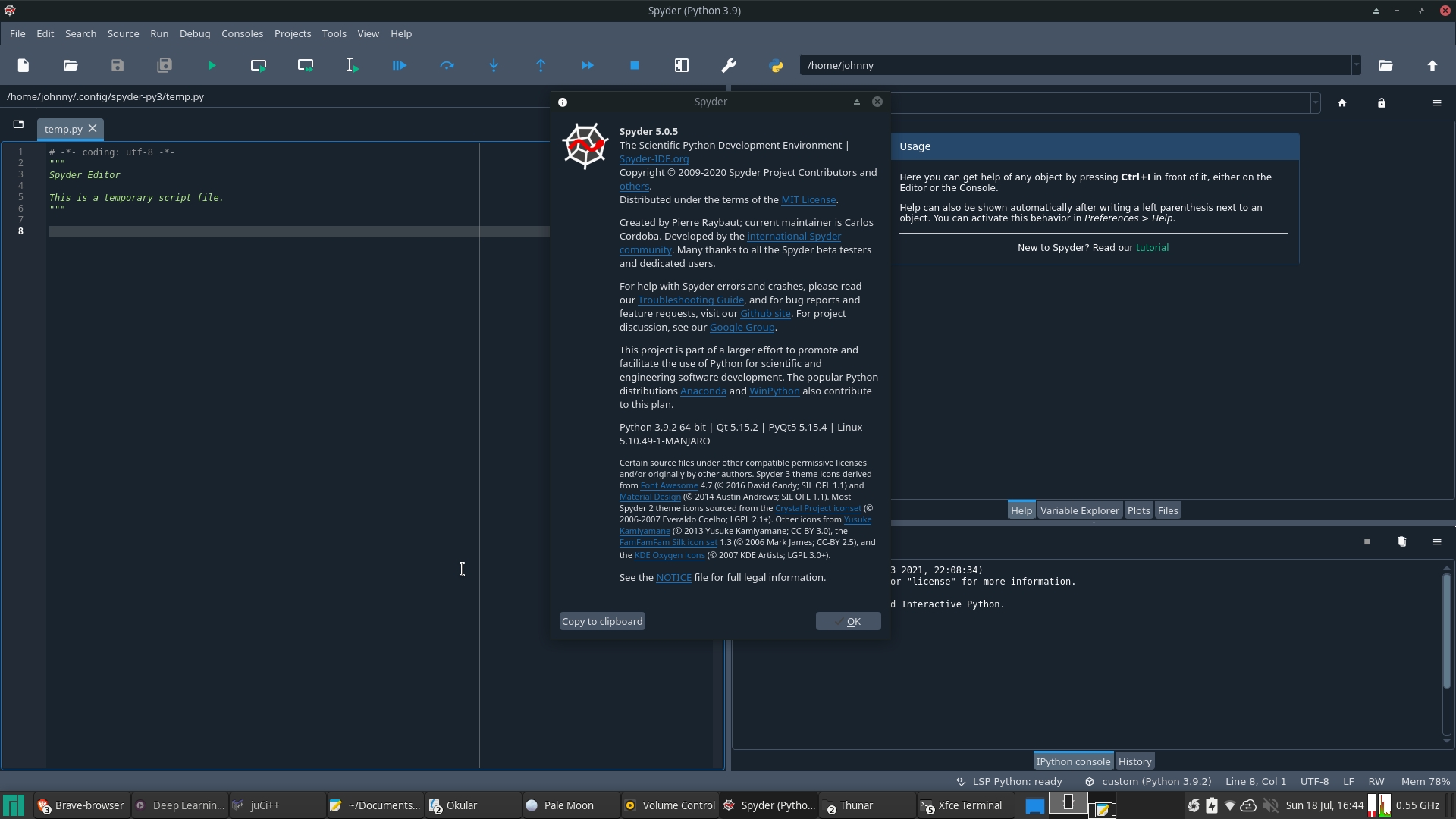Open Anaconda link in dialog

point(703,391)
